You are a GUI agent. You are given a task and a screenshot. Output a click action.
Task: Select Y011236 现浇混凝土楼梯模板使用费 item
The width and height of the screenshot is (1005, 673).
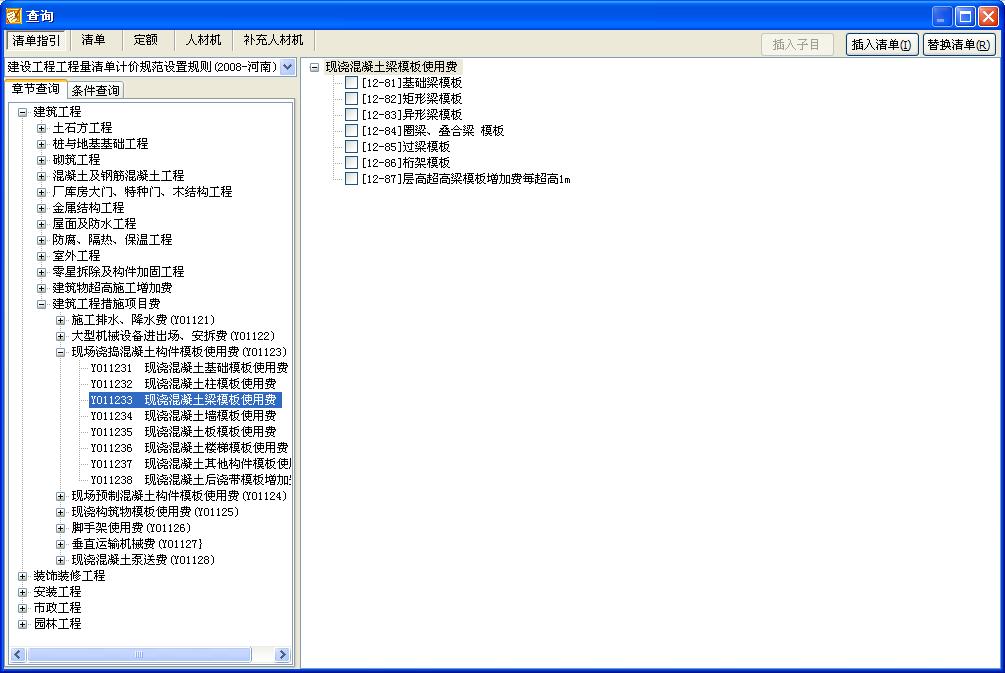point(189,448)
